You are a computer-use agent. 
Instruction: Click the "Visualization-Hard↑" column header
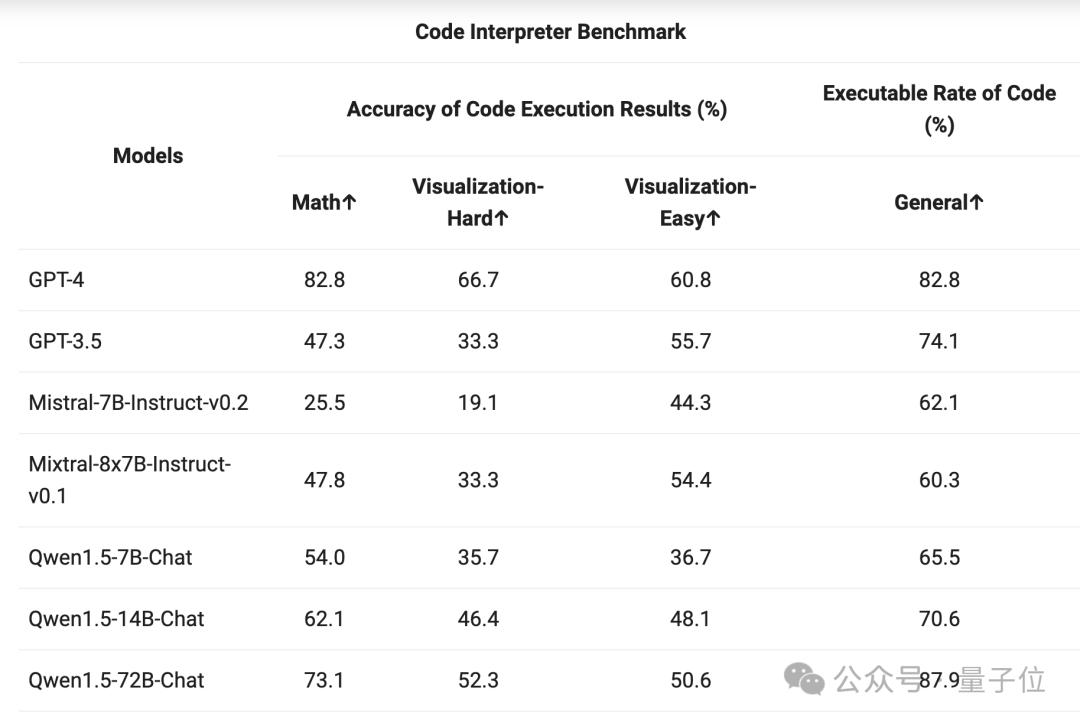[477, 202]
